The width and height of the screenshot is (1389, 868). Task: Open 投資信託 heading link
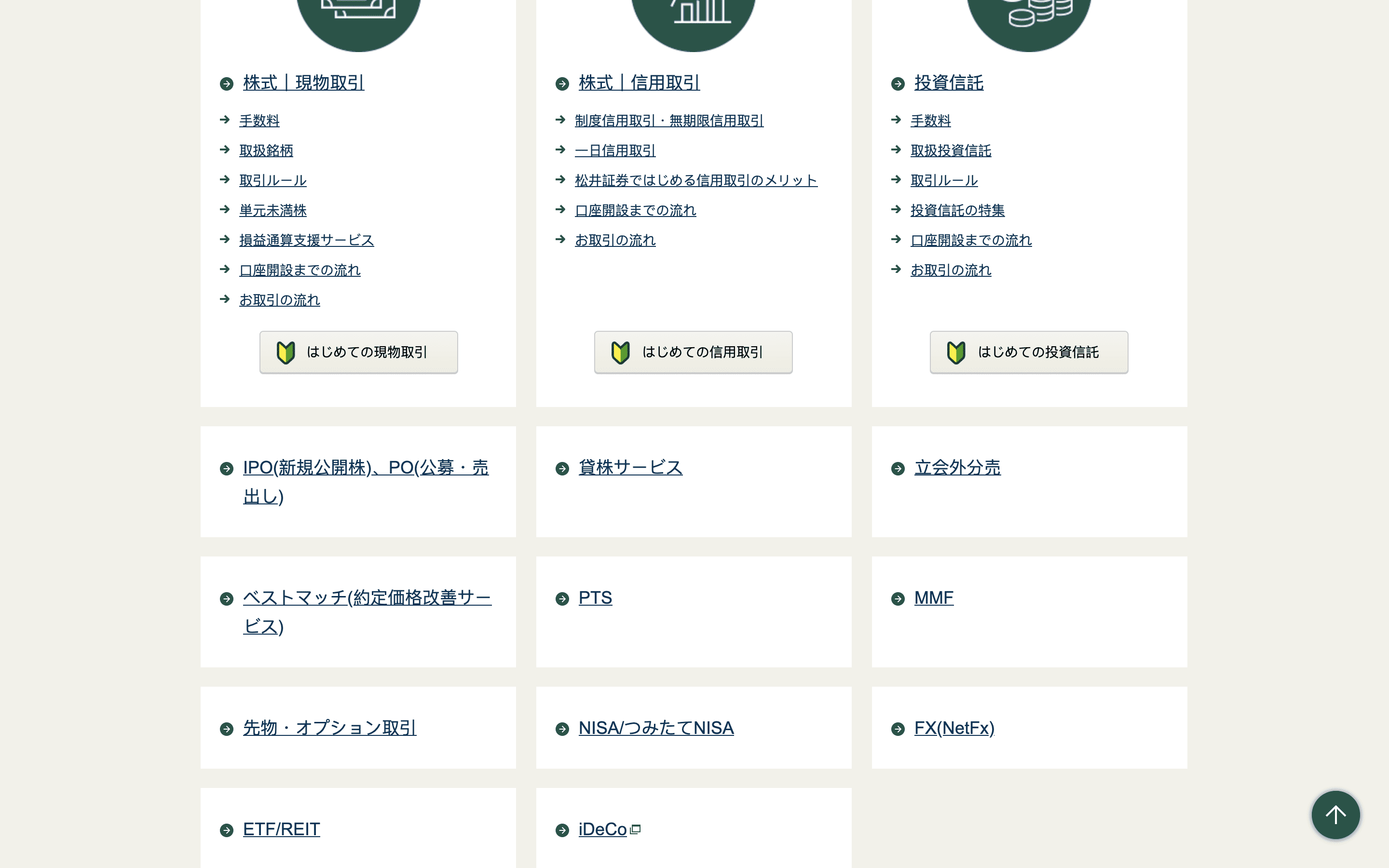[949, 82]
